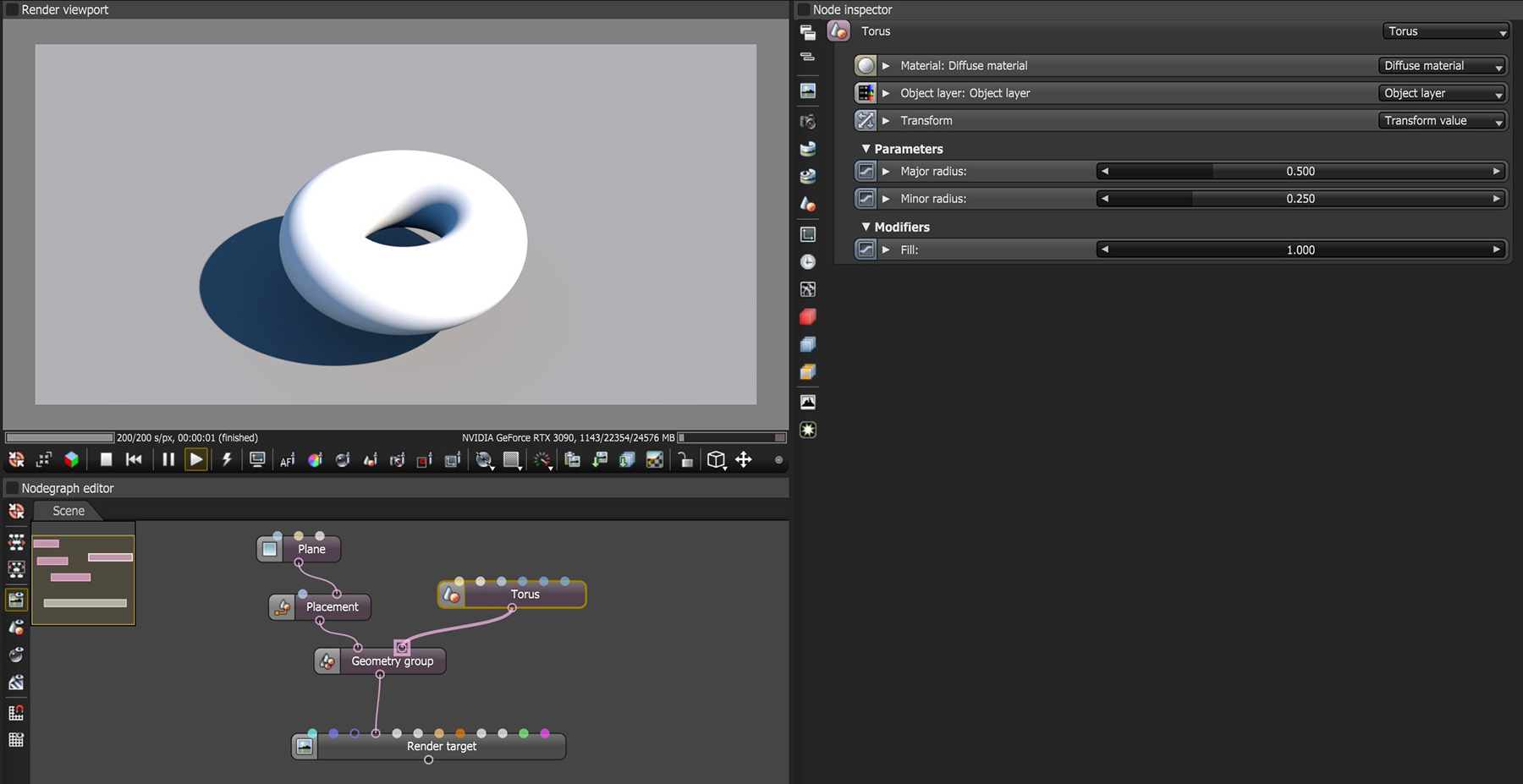Click the monitor viewport resolution icon
Screen dimensions: 1523x784
257,459
